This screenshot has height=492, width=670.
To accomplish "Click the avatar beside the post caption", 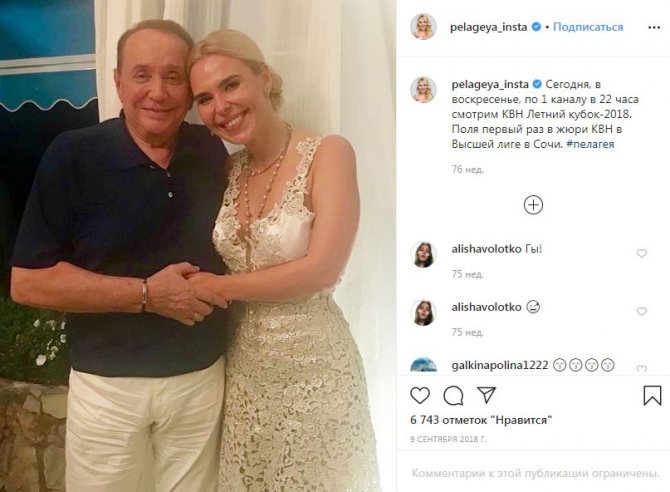I will [x=423, y=89].
